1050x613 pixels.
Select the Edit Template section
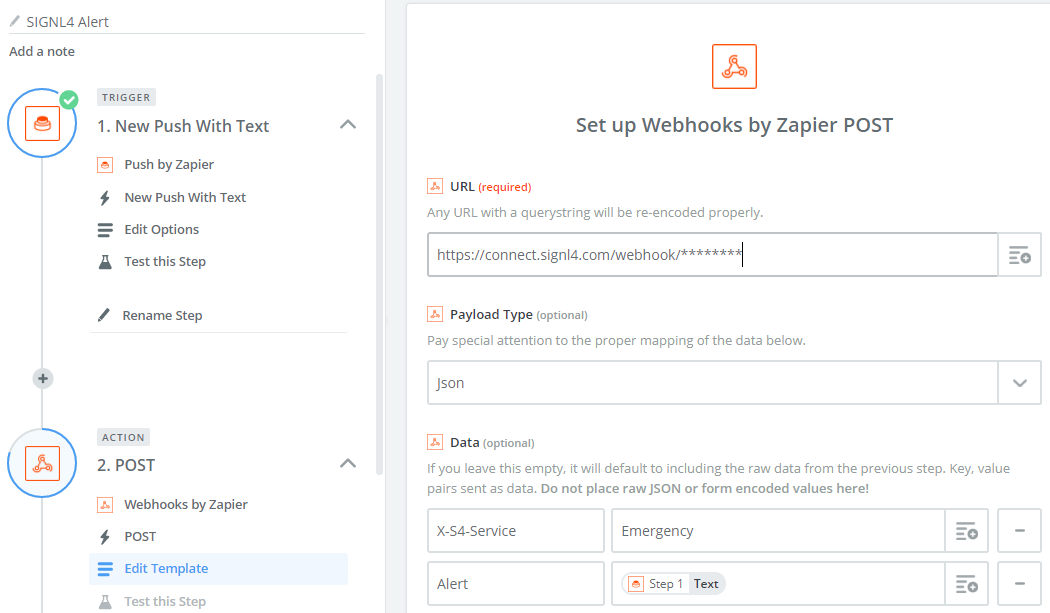[218, 569]
